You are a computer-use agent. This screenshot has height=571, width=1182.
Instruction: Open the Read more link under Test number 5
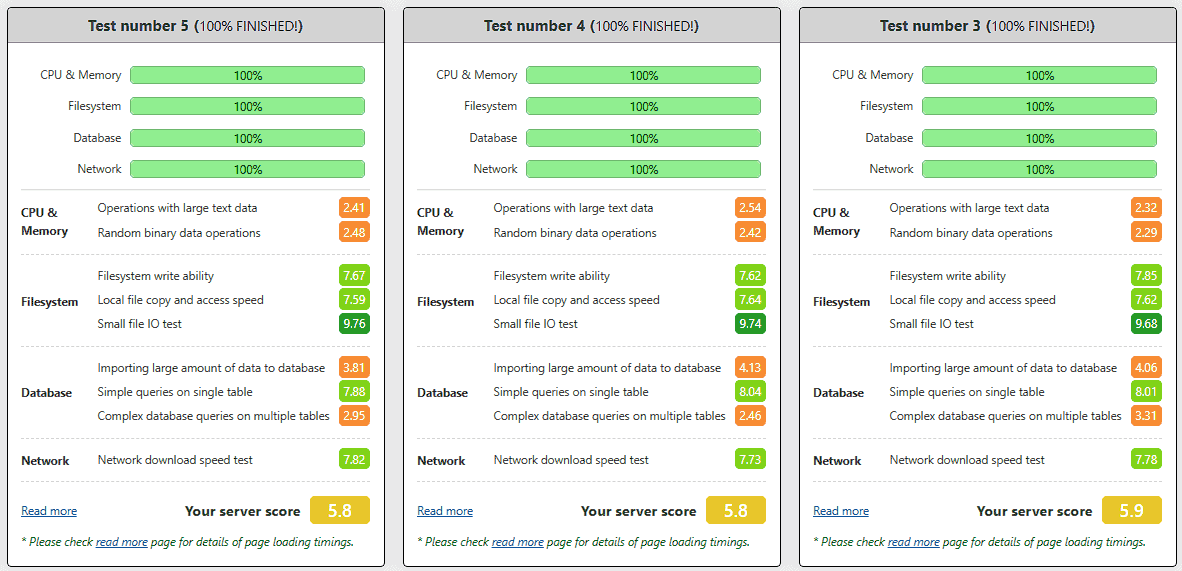[49, 511]
